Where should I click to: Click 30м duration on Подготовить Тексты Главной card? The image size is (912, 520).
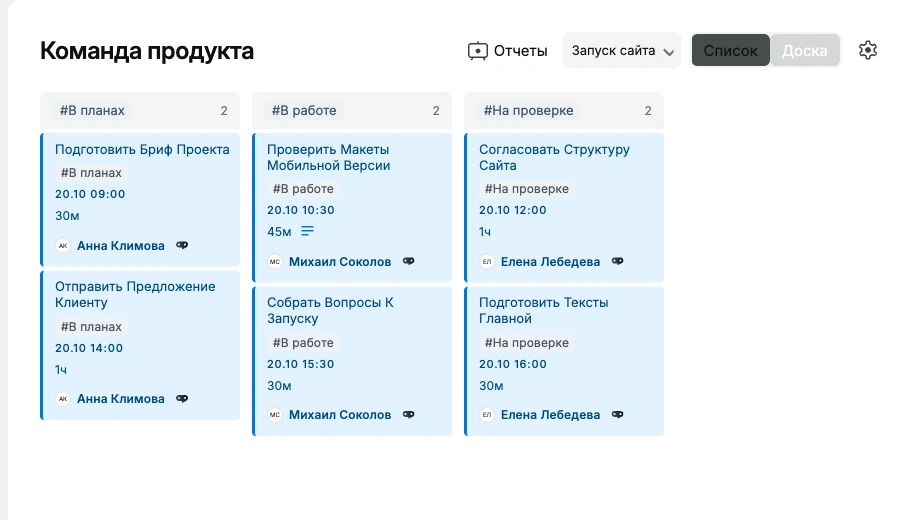click(491, 386)
